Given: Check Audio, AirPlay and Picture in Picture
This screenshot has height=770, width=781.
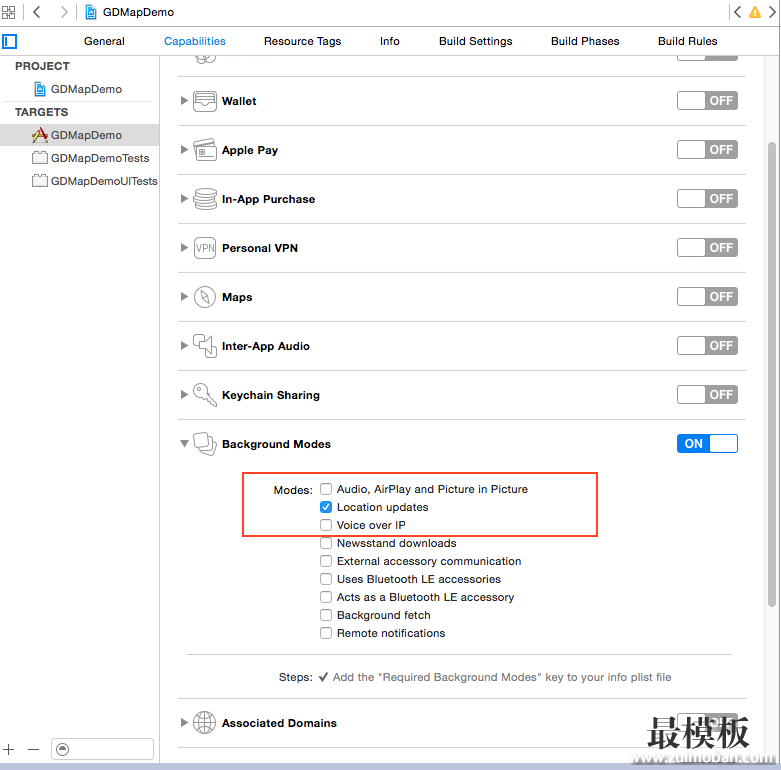Looking at the screenshot, I should (326, 489).
